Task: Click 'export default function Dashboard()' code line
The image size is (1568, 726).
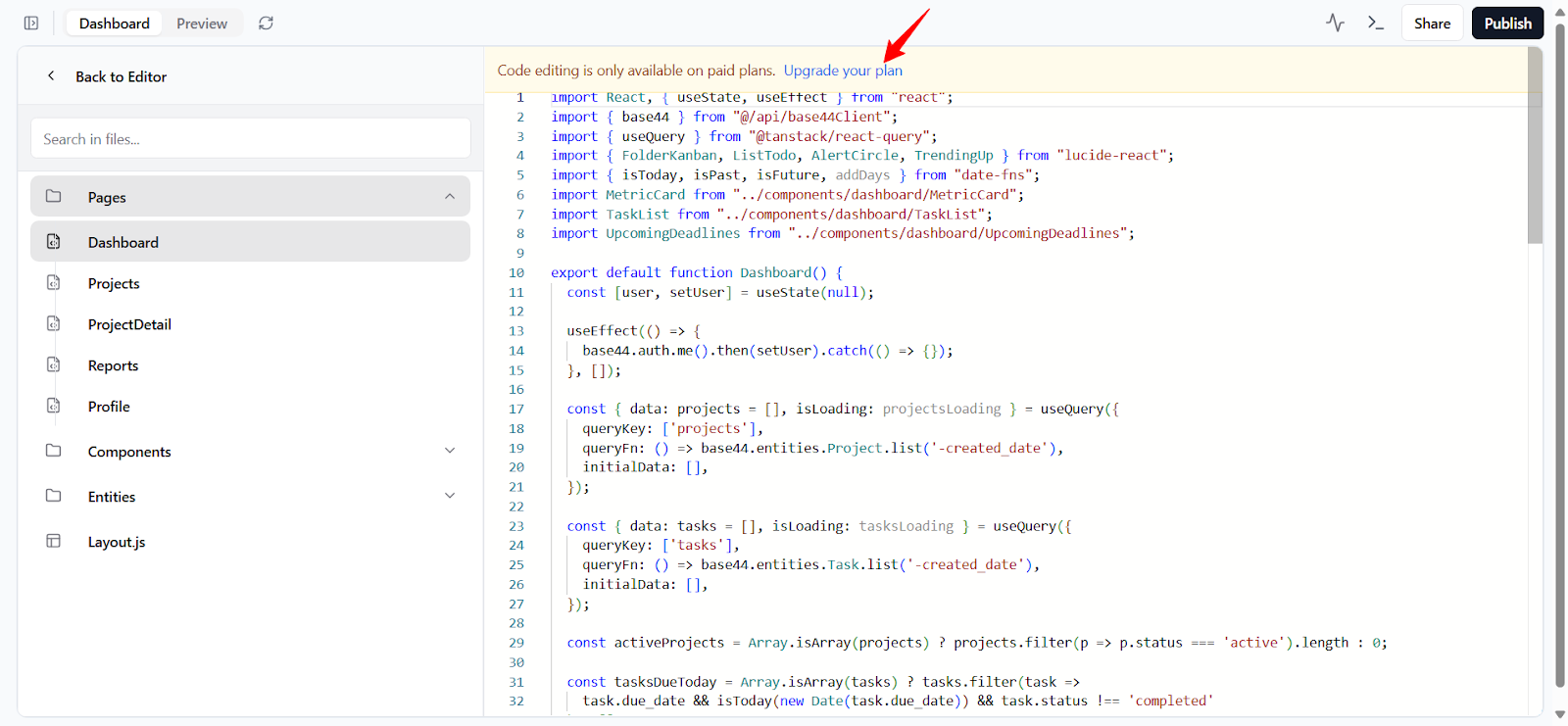Action: point(696,272)
